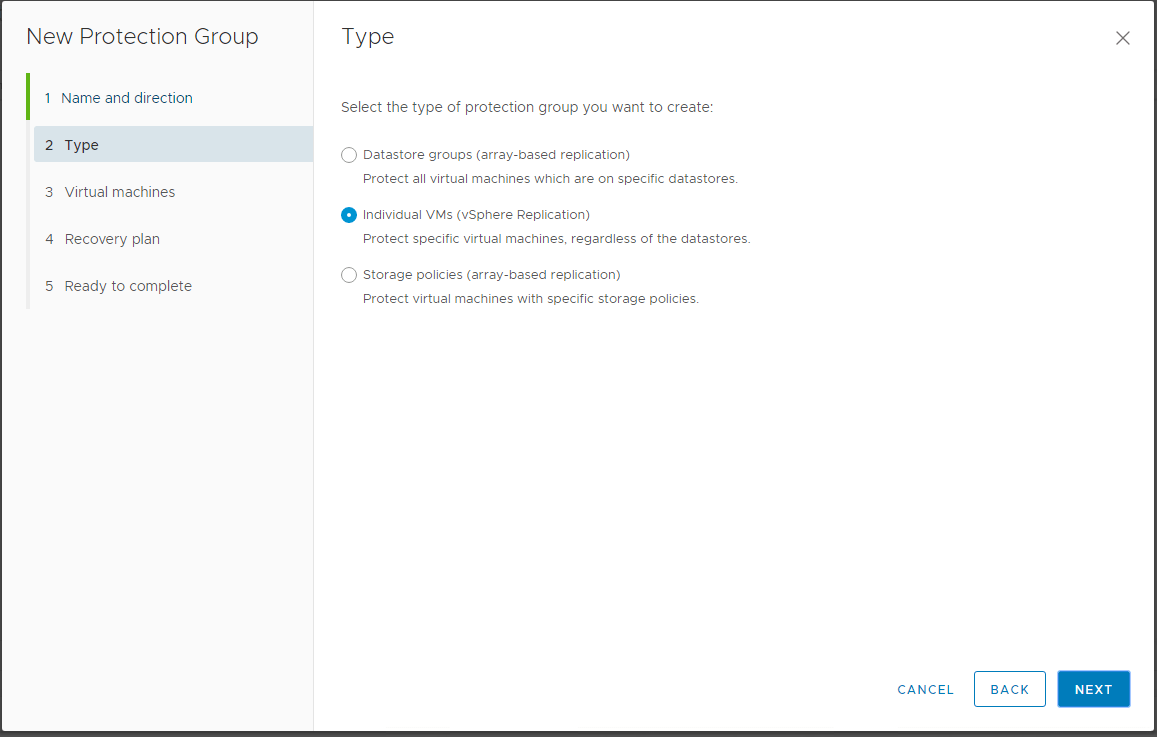1157x737 pixels.
Task: Click the description about specific datastores
Action: pyautogui.click(x=550, y=179)
